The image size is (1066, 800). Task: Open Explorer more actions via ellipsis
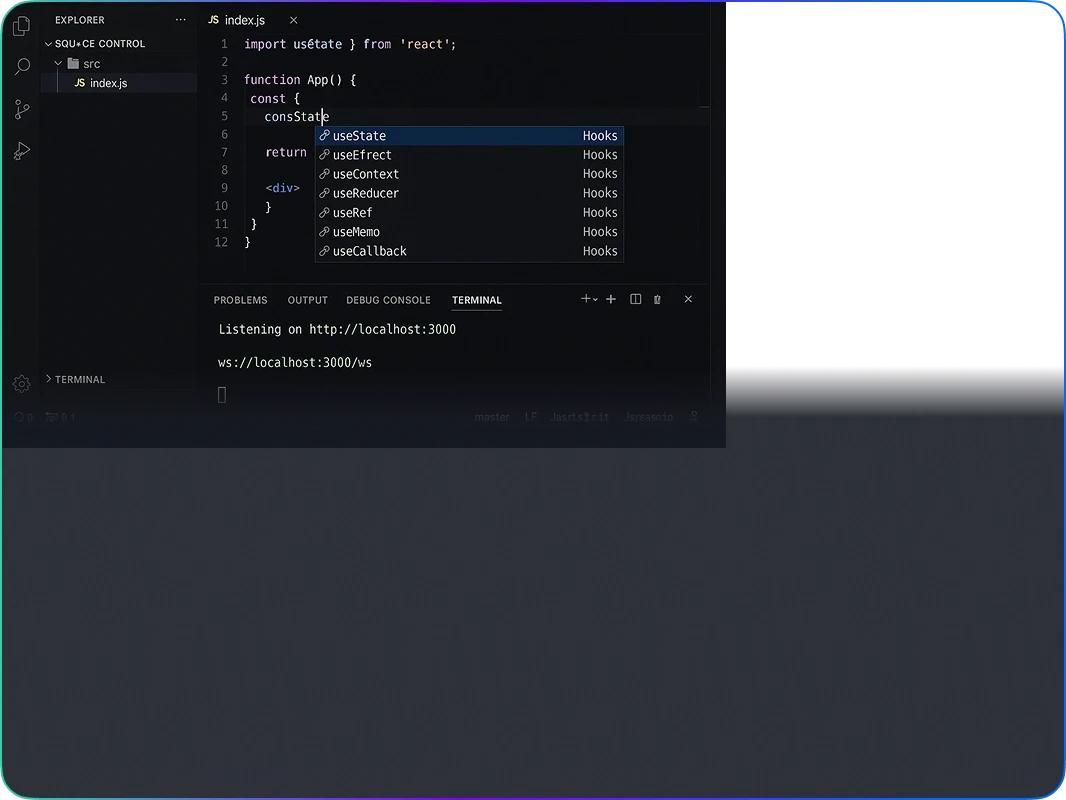(180, 19)
